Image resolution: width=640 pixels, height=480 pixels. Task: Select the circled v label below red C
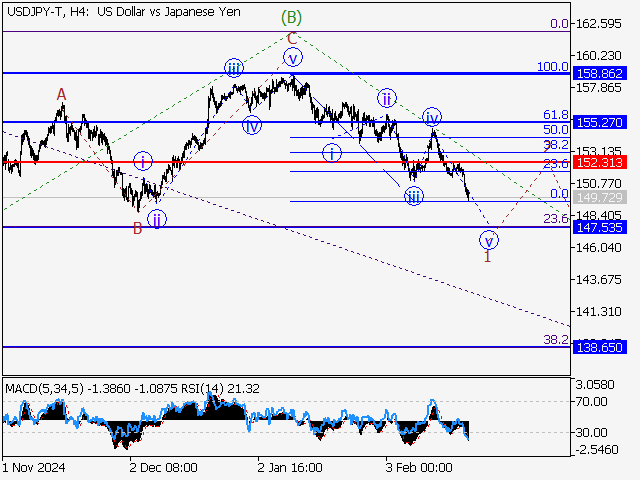(x=292, y=58)
